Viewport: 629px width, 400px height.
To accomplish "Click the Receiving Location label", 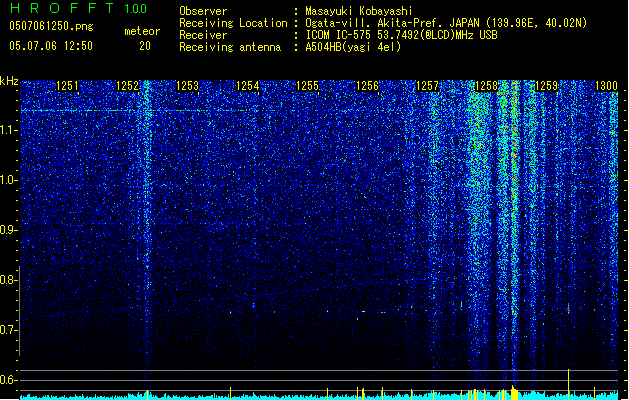I will pos(233,23).
